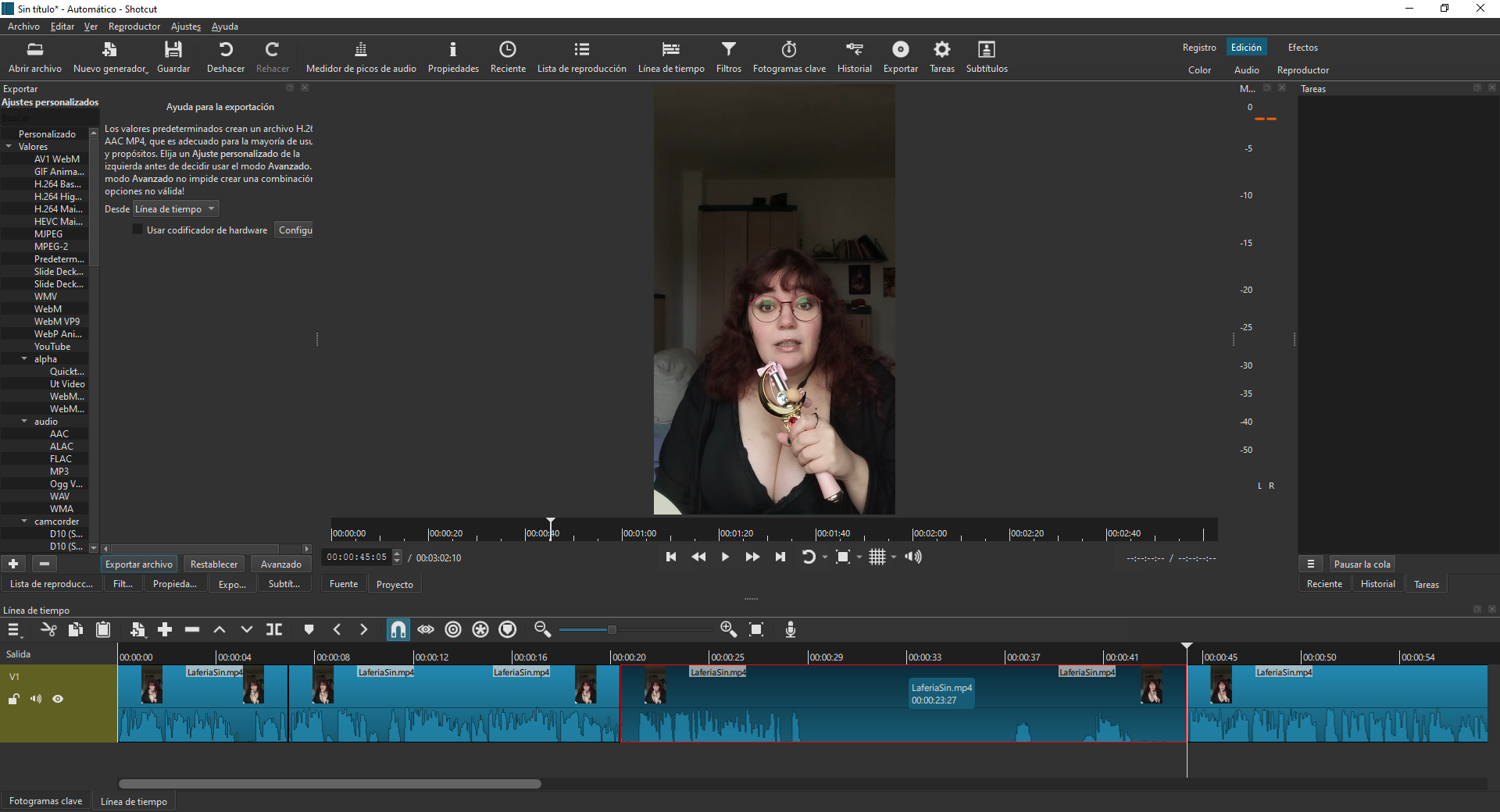
Task: Switch to the Proyecto tab
Action: [395, 584]
